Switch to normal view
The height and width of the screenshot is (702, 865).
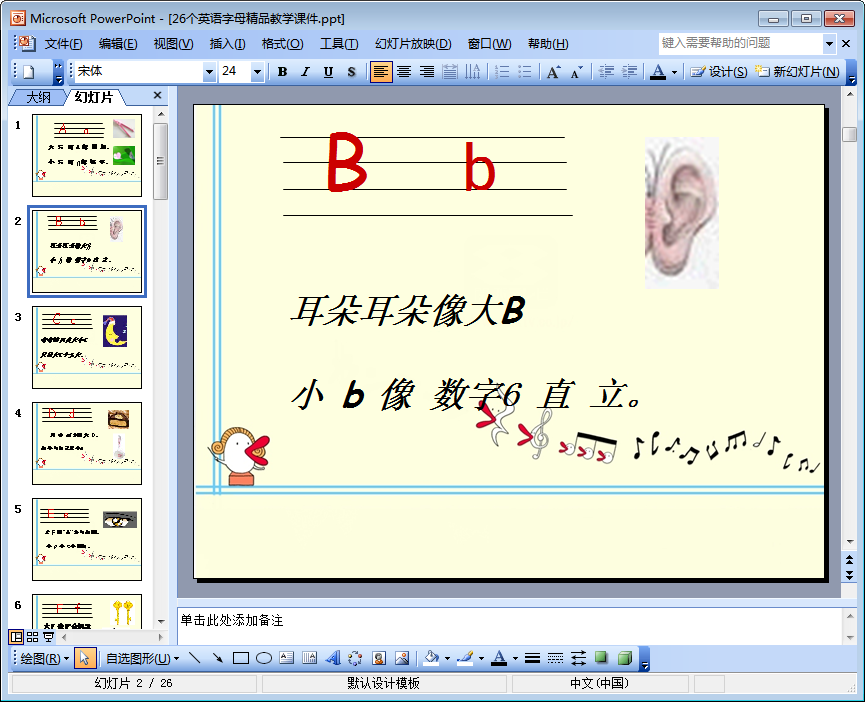click(x=16, y=637)
